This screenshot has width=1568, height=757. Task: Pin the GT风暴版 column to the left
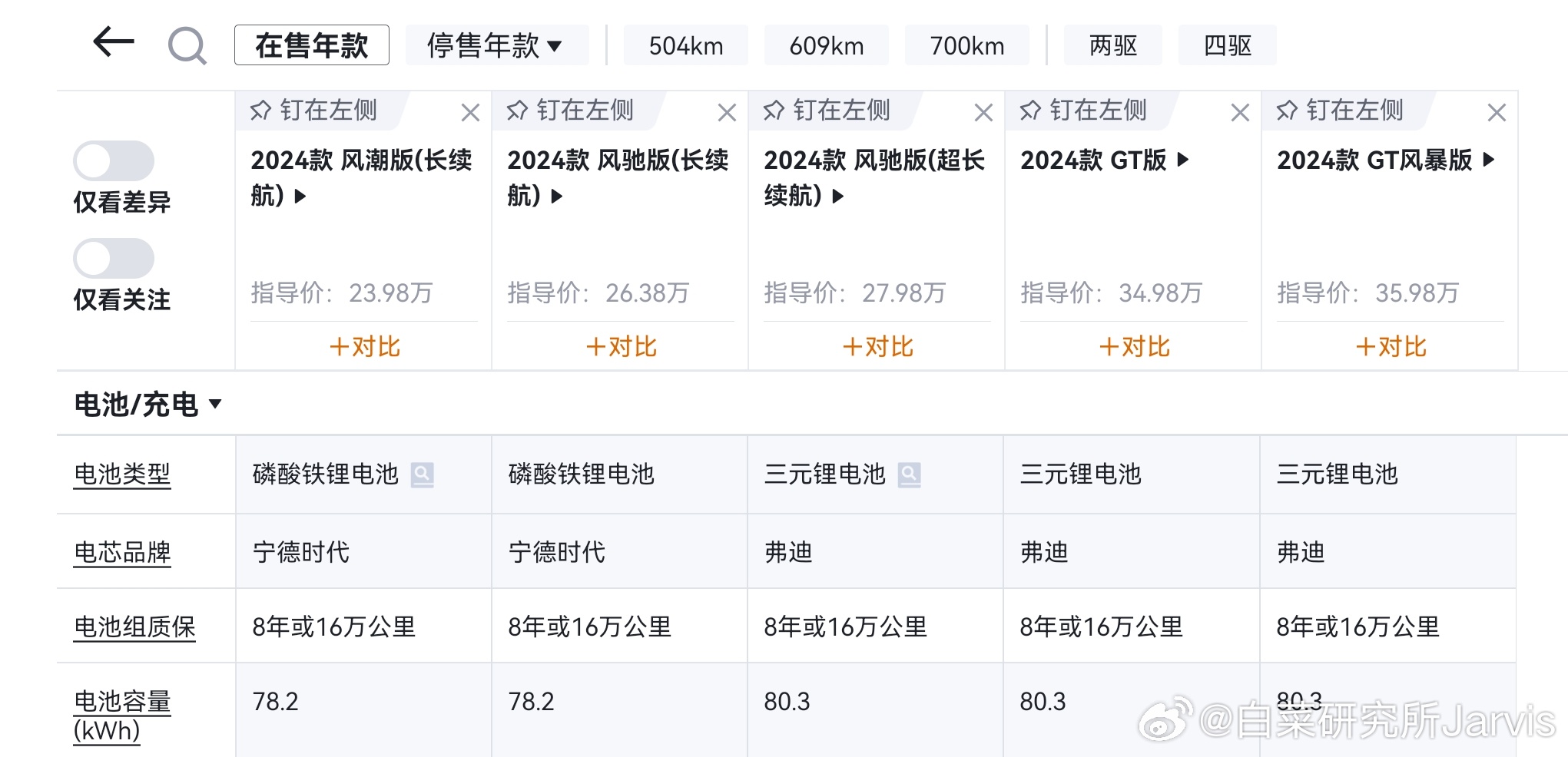tap(1341, 111)
